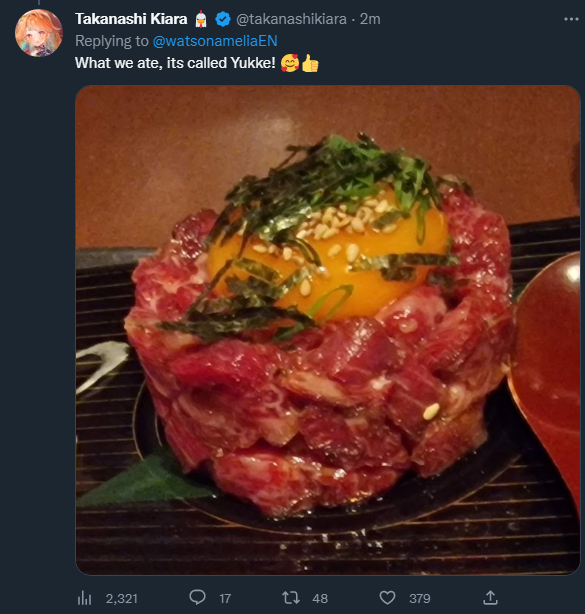Click the tweet text about Yukke
This screenshot has height=614, width=585.
(x=175, y=63)
